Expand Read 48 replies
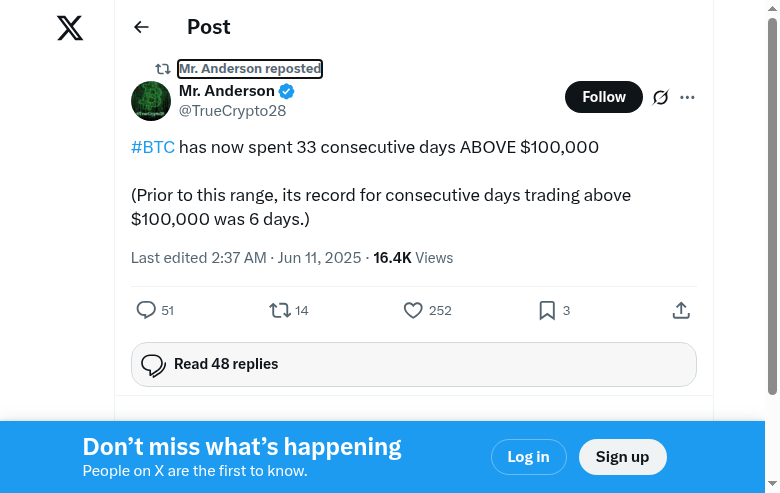Screen dimensions: 780x493 click(413, 364)
